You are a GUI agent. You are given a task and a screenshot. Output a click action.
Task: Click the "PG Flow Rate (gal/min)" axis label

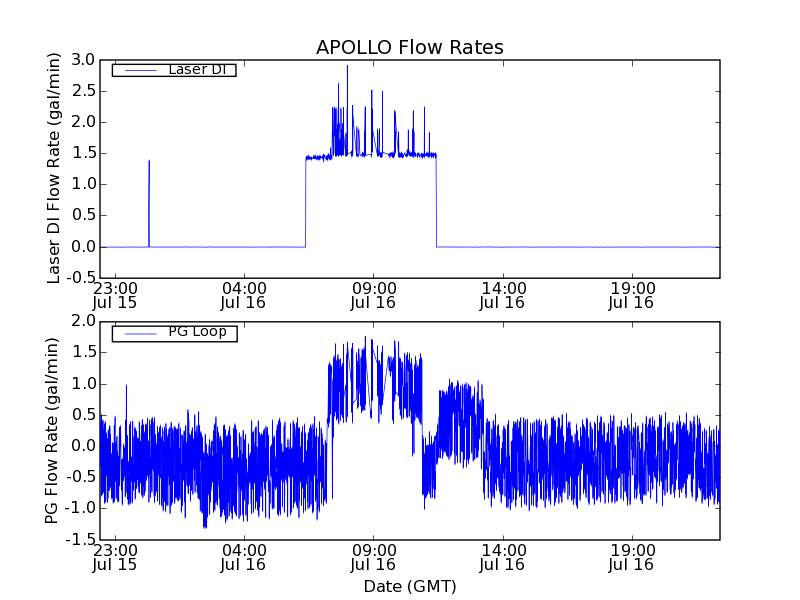[52, 431]
